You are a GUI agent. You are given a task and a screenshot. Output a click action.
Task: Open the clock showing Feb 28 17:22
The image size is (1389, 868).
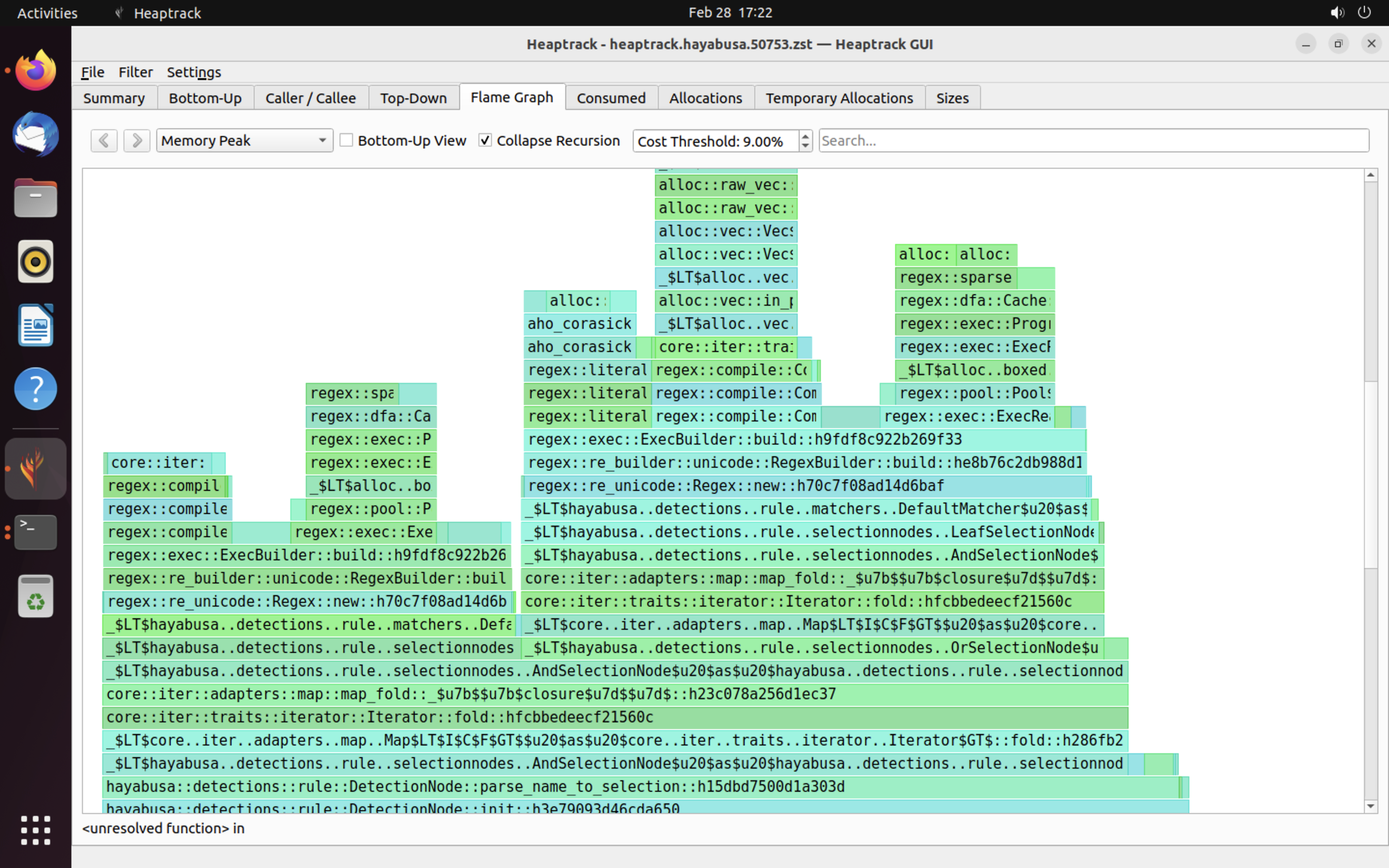click(x=730, y=13)
